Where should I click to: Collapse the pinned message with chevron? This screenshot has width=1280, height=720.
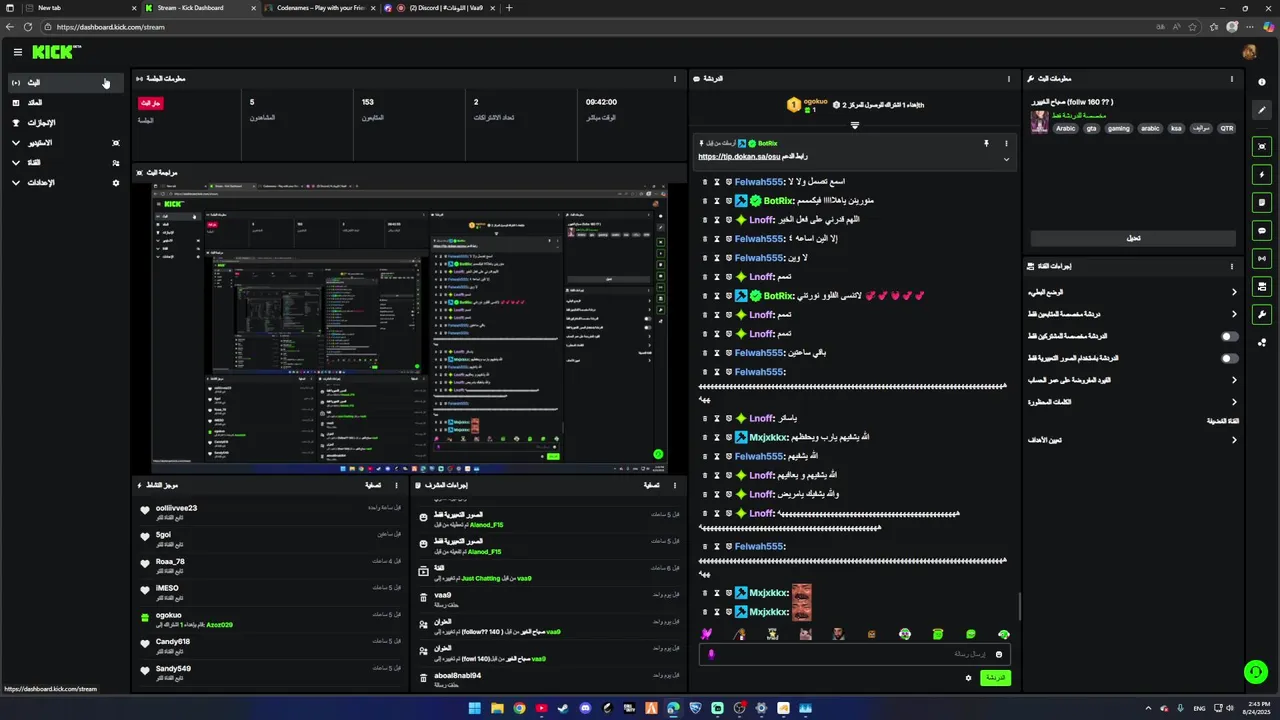point(1006,159)
